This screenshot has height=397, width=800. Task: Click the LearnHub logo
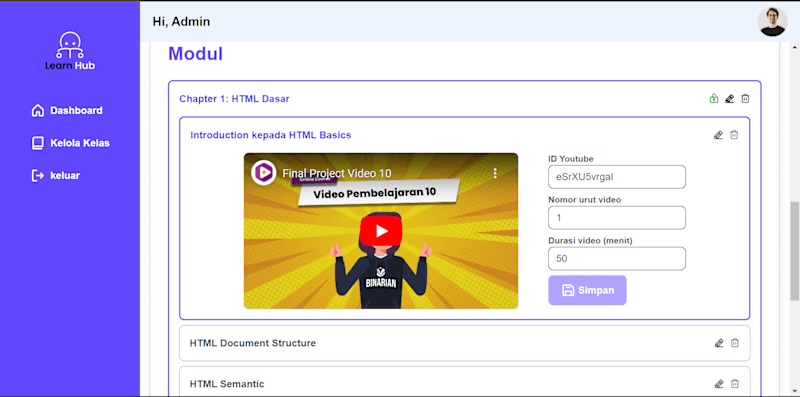pyautogui.click(x=70, y=51)
